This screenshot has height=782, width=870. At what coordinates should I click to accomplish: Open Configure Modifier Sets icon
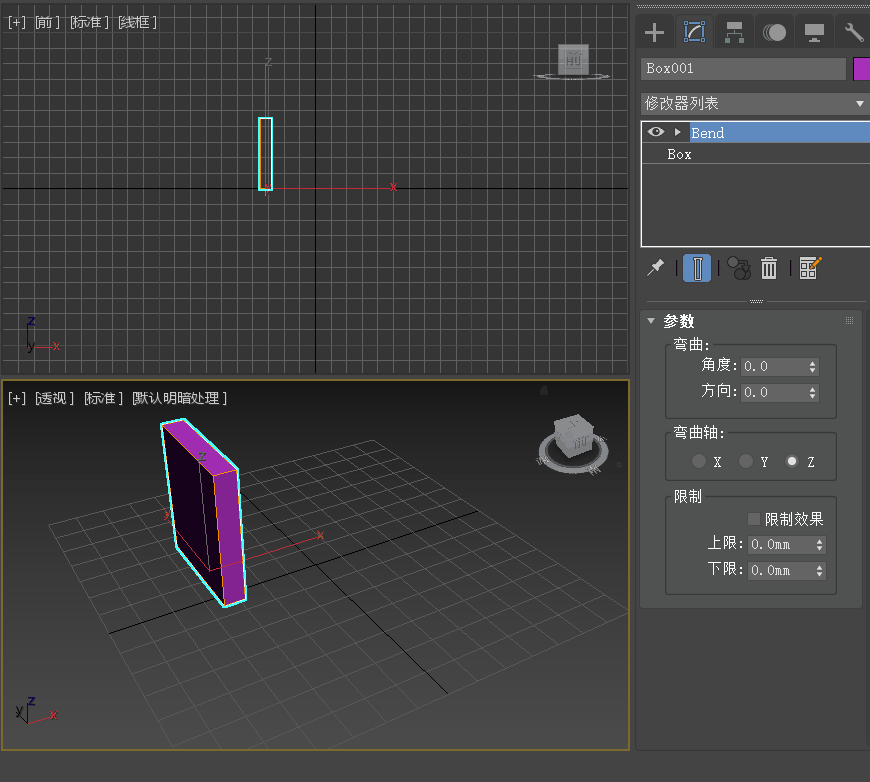(x=810, y=268)
